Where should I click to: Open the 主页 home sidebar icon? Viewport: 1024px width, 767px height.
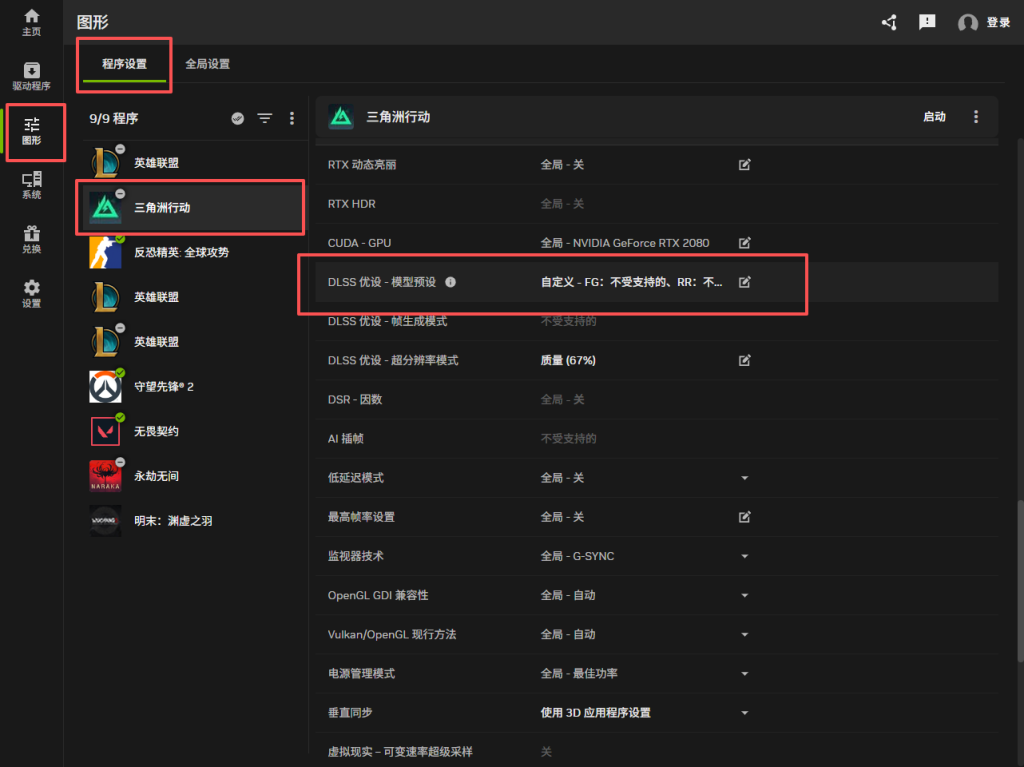point(32,22)
